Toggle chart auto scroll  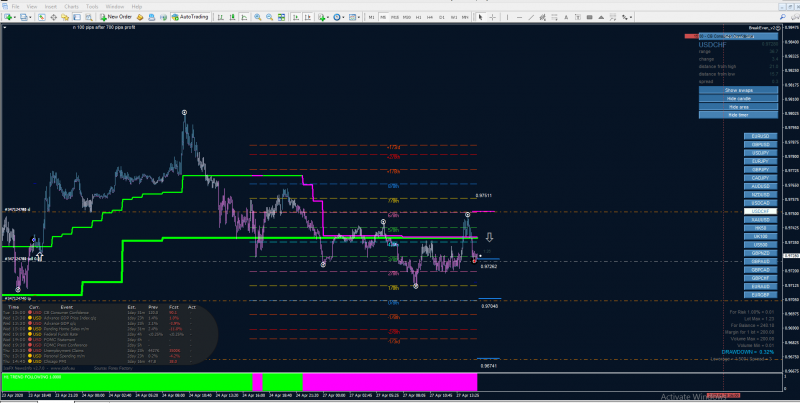[296, 17]
